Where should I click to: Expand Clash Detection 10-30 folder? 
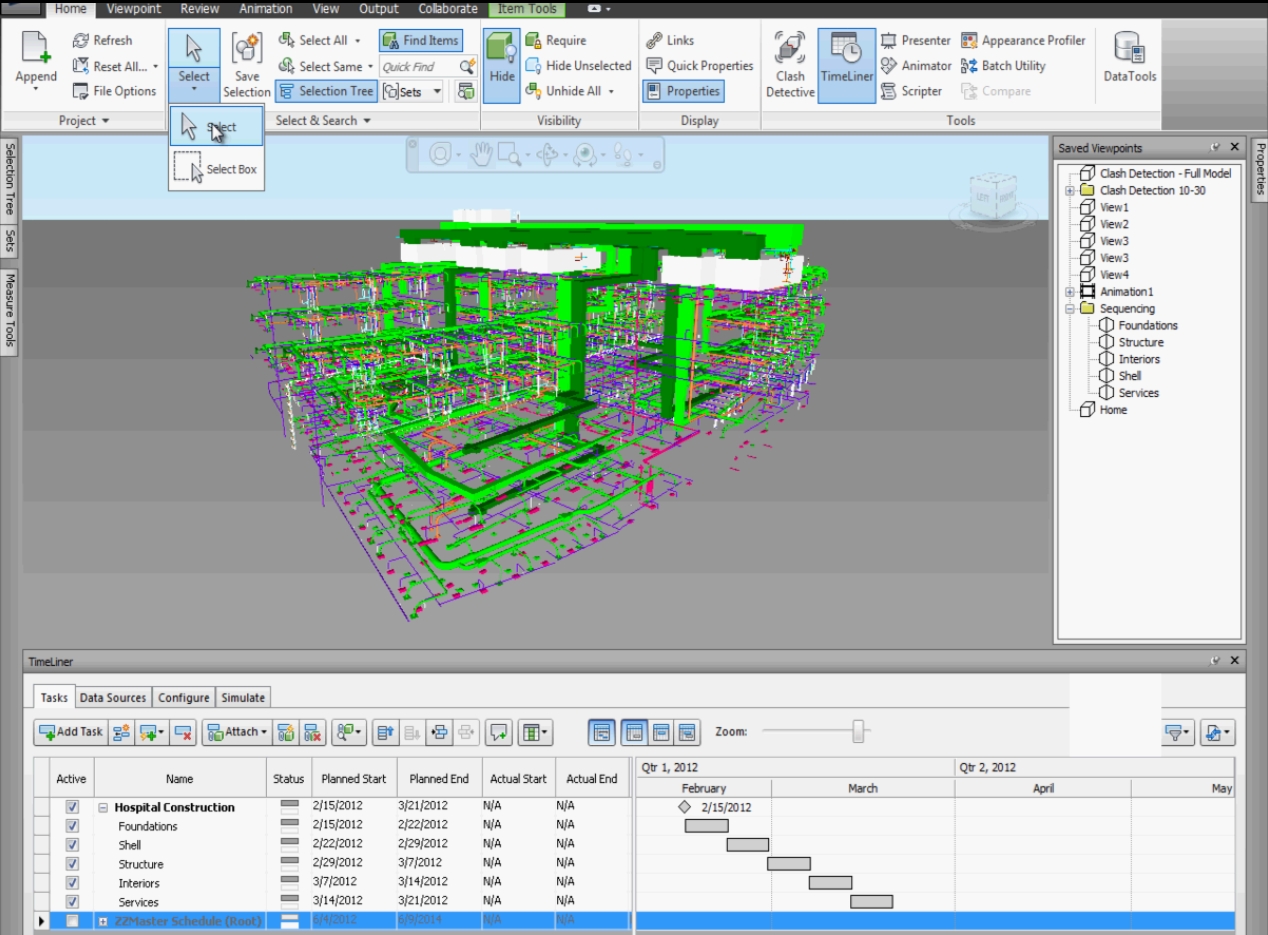tap(1070, 190)
